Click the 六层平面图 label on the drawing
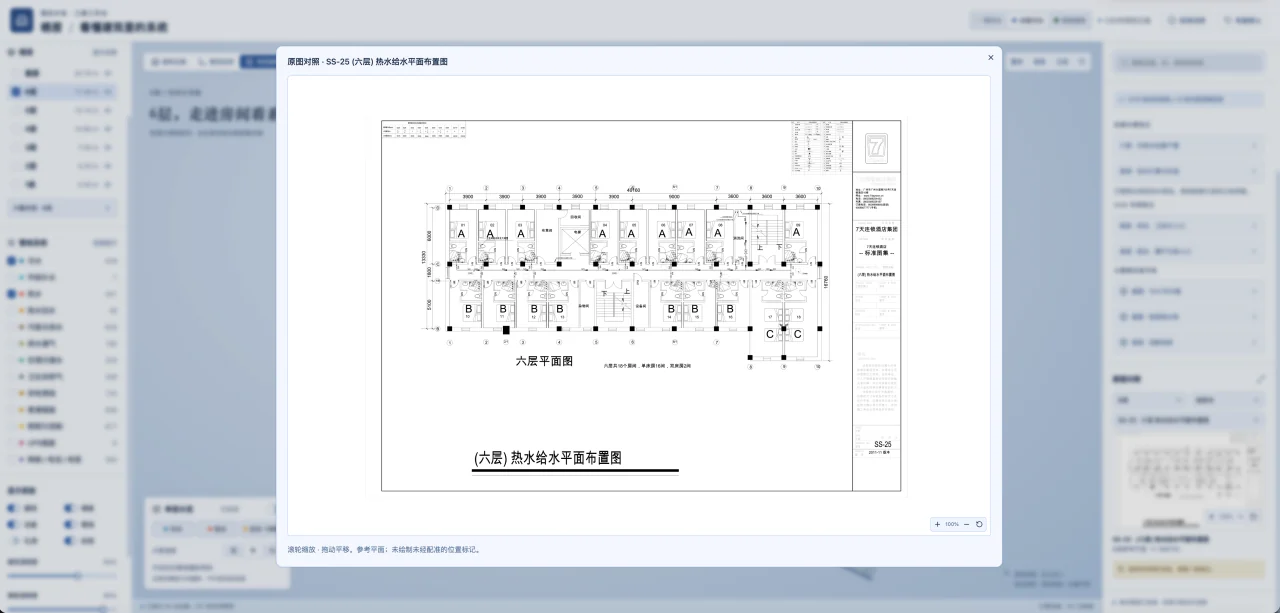This screenshot has height=613, width=1280. click(x=544, y=361)
